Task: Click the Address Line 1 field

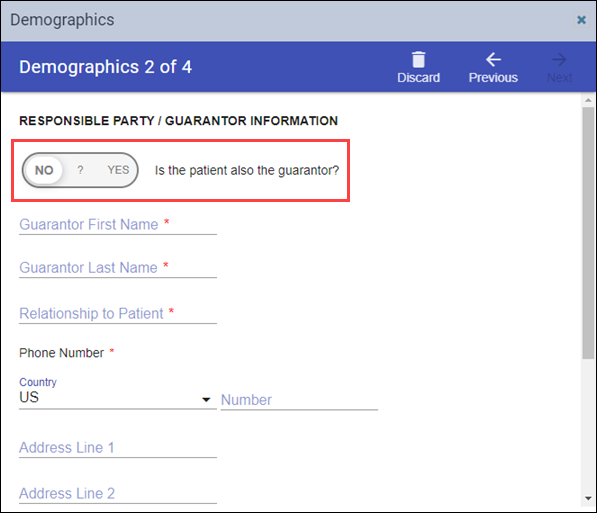Action: tap(118, 447)
